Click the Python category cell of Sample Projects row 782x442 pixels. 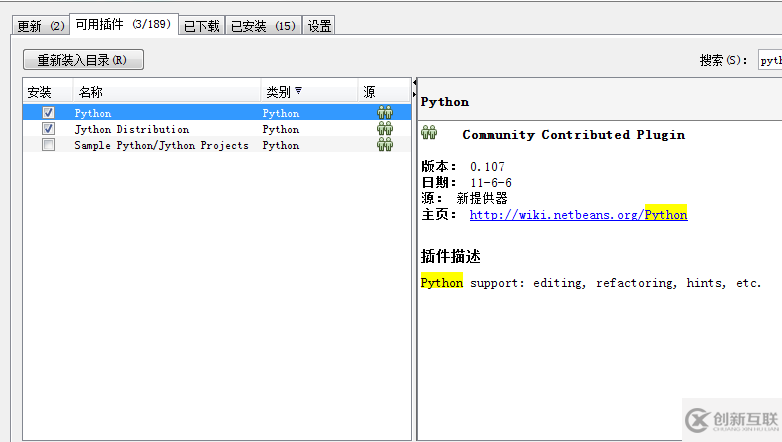coord(281,145)
